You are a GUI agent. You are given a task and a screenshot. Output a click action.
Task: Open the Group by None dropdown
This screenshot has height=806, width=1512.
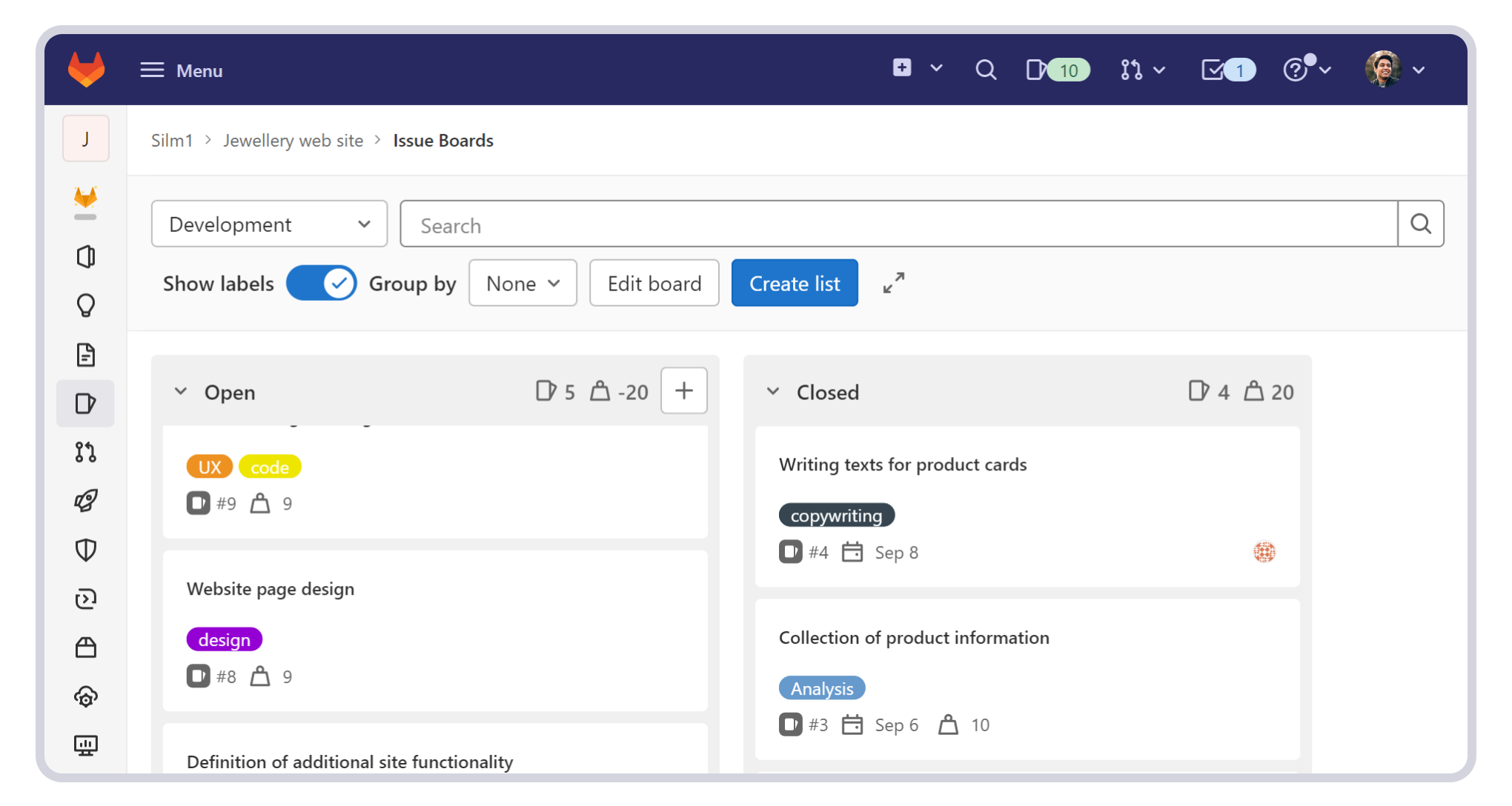(523, 283)
